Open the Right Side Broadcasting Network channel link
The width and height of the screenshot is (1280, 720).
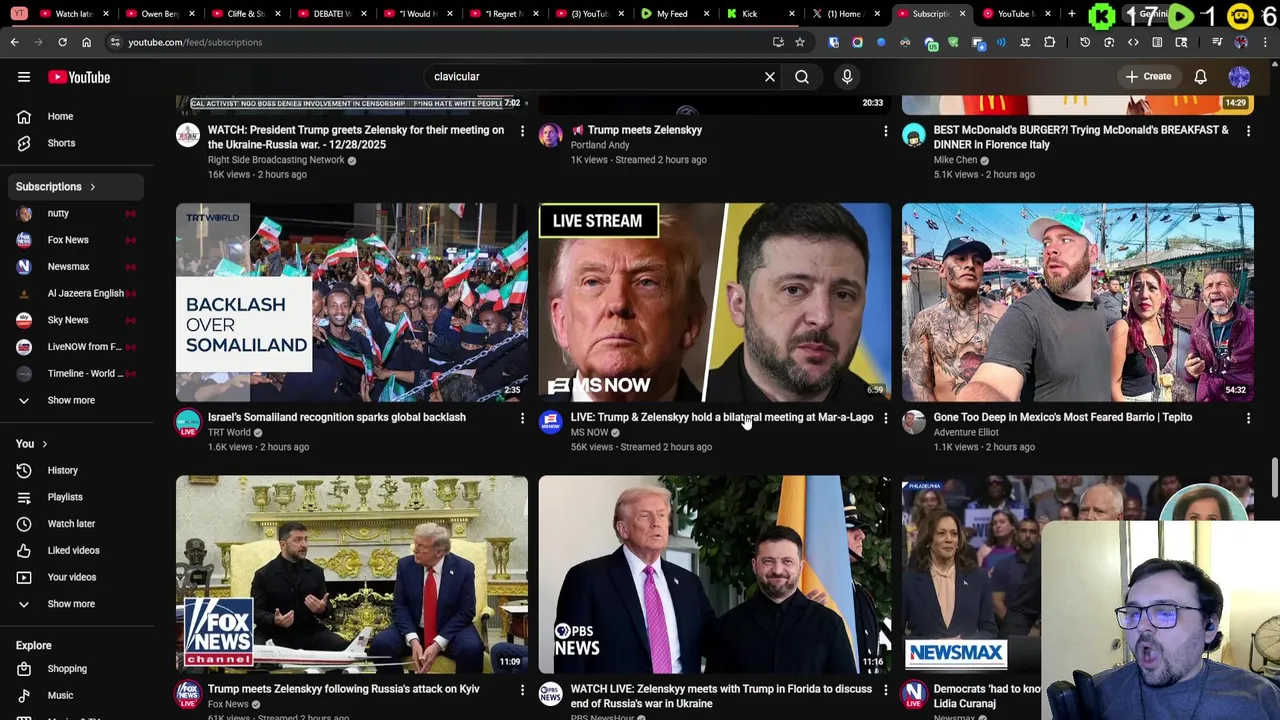276,160
